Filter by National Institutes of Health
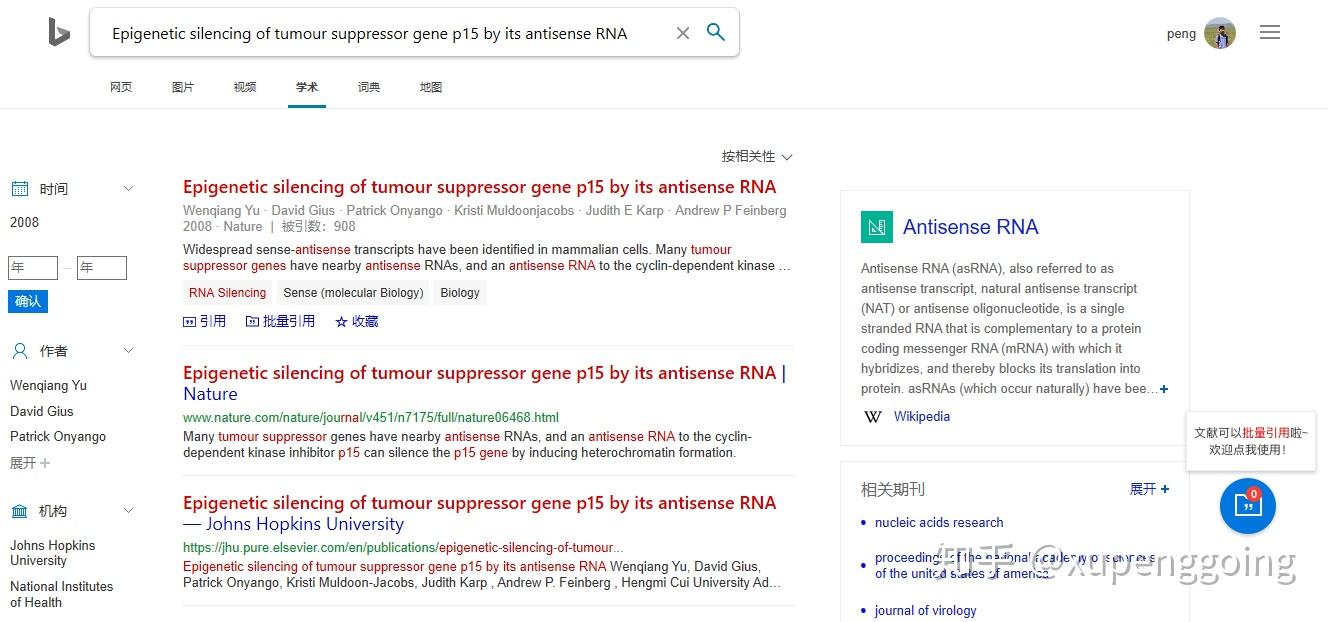The height and width of the screenshot is (622, 1328). (62, 594)
